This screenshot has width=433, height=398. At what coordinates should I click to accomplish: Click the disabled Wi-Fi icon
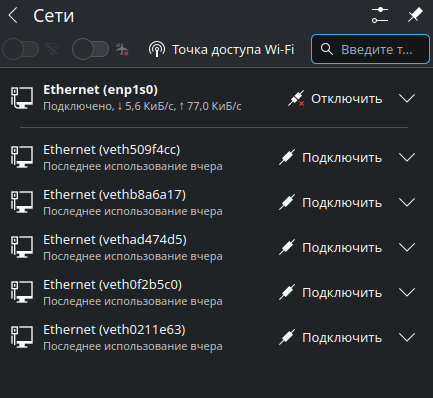tap(52, 49)
